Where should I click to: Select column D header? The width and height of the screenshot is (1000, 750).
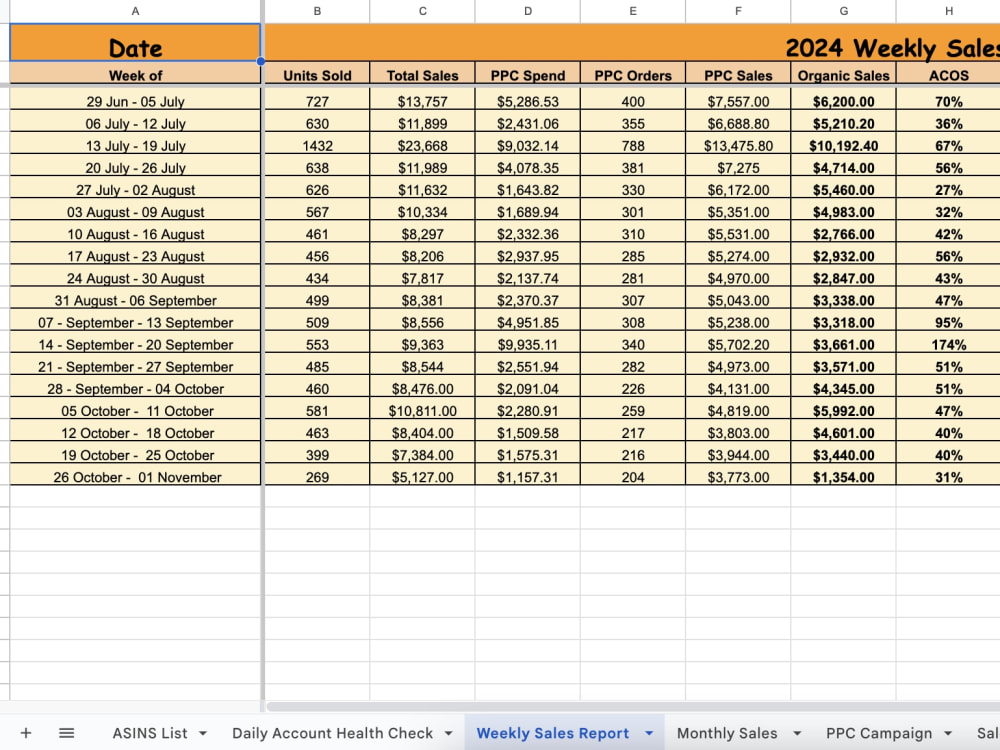(x=527, y=11)
